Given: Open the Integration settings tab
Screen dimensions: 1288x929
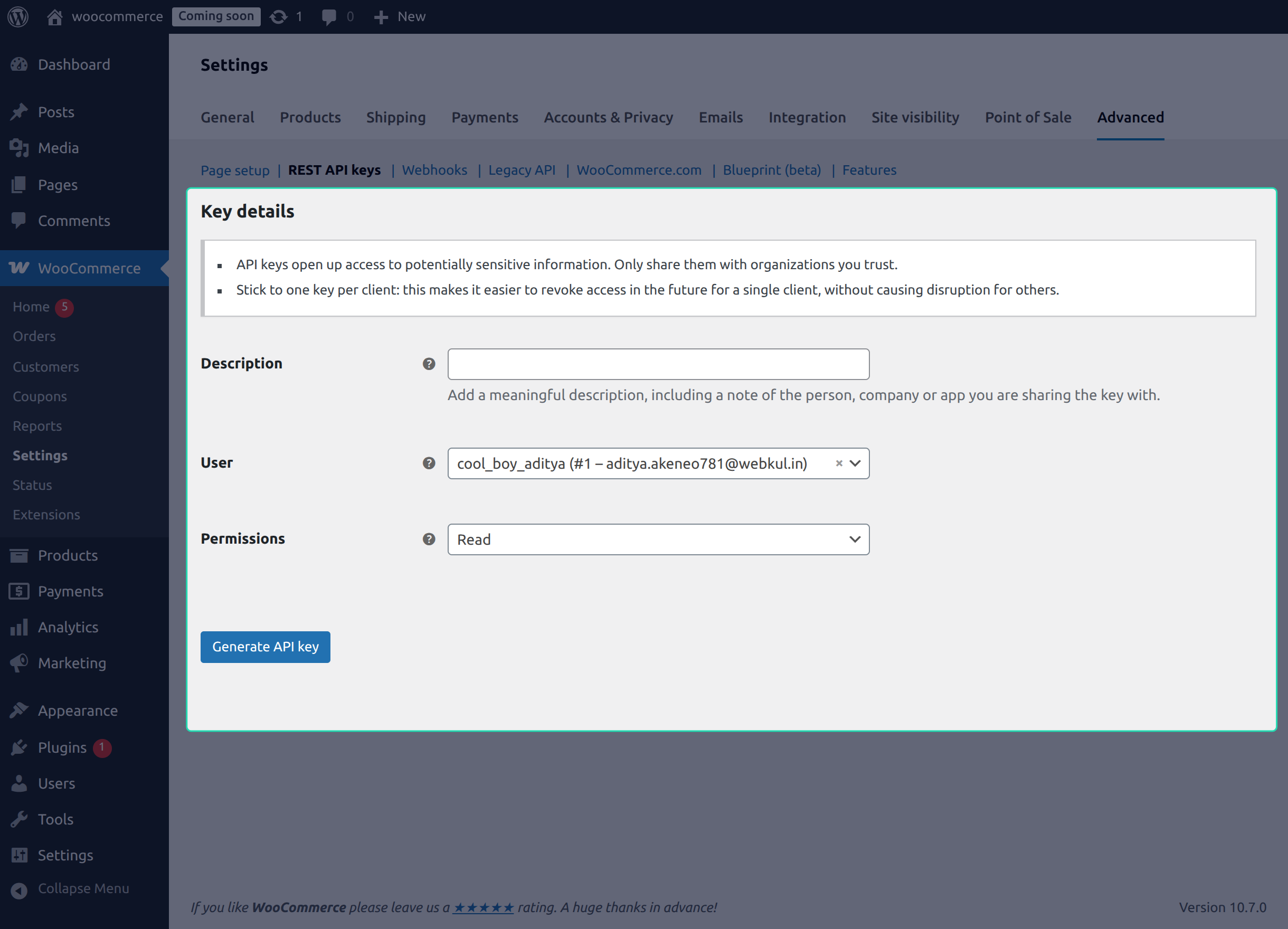Looking at the screenshot, I should (807, 117).
